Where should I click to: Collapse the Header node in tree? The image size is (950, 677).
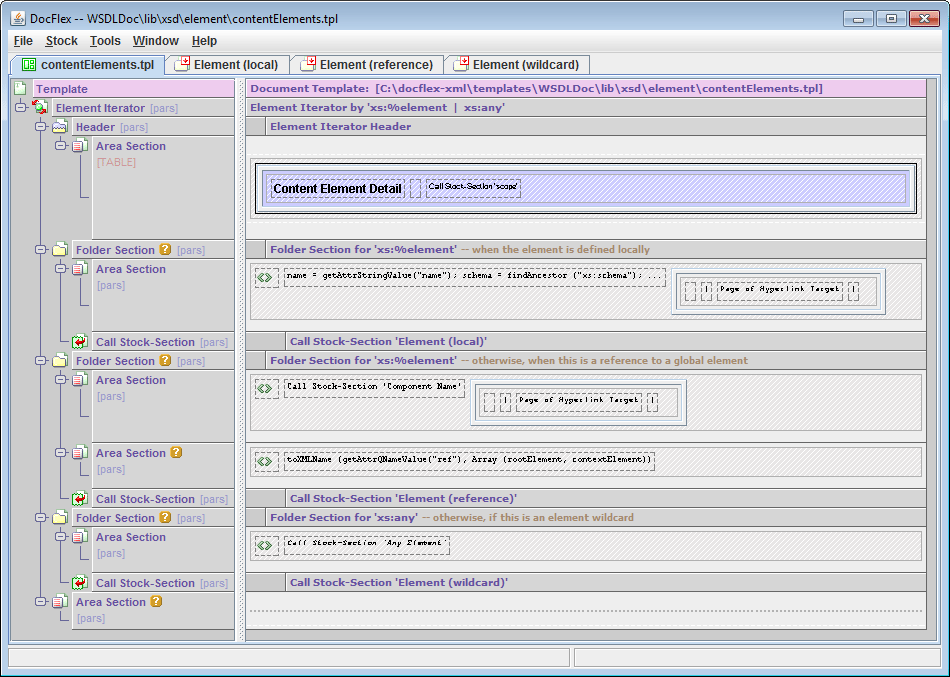41,127
